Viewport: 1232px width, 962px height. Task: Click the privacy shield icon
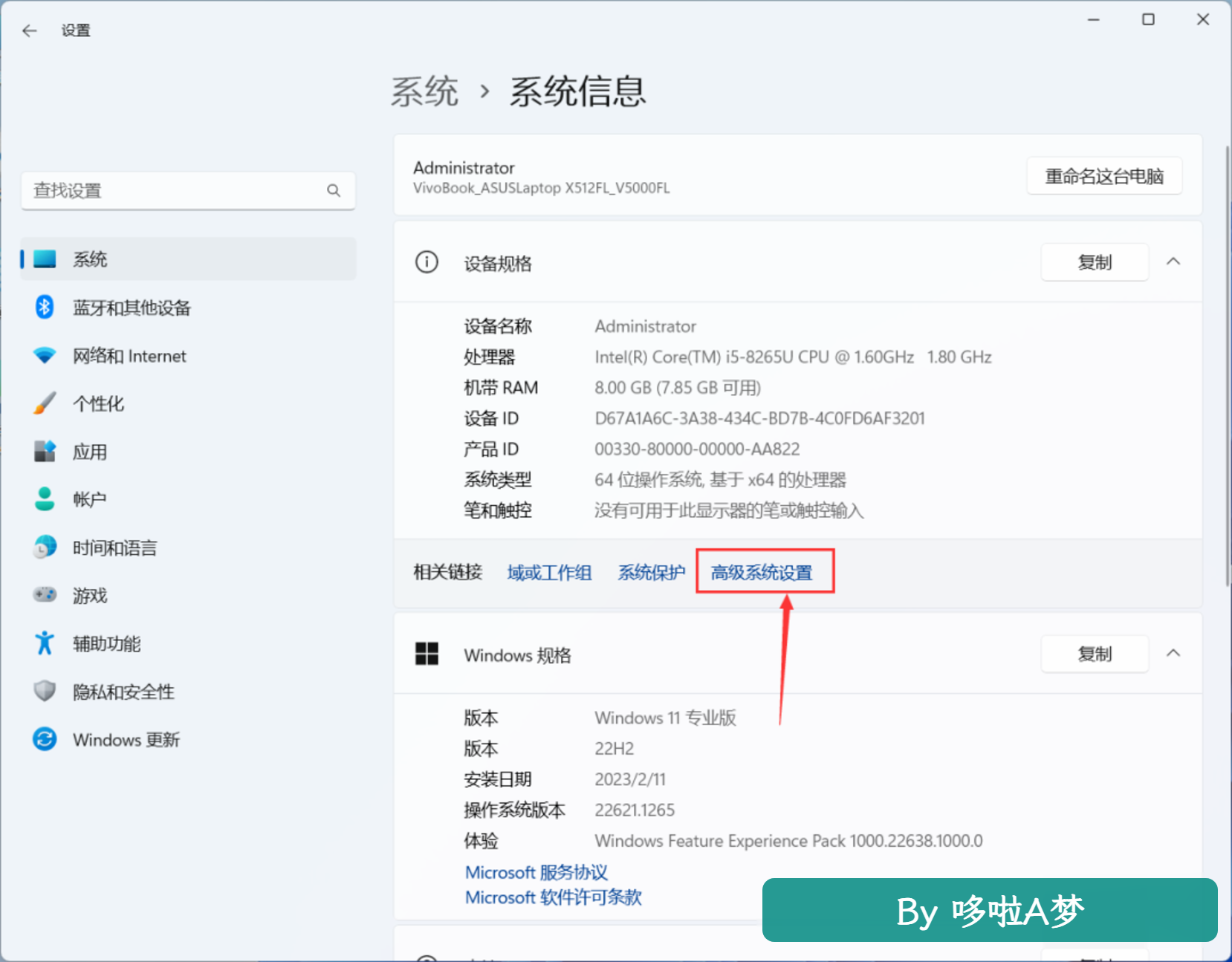[45, 691]
